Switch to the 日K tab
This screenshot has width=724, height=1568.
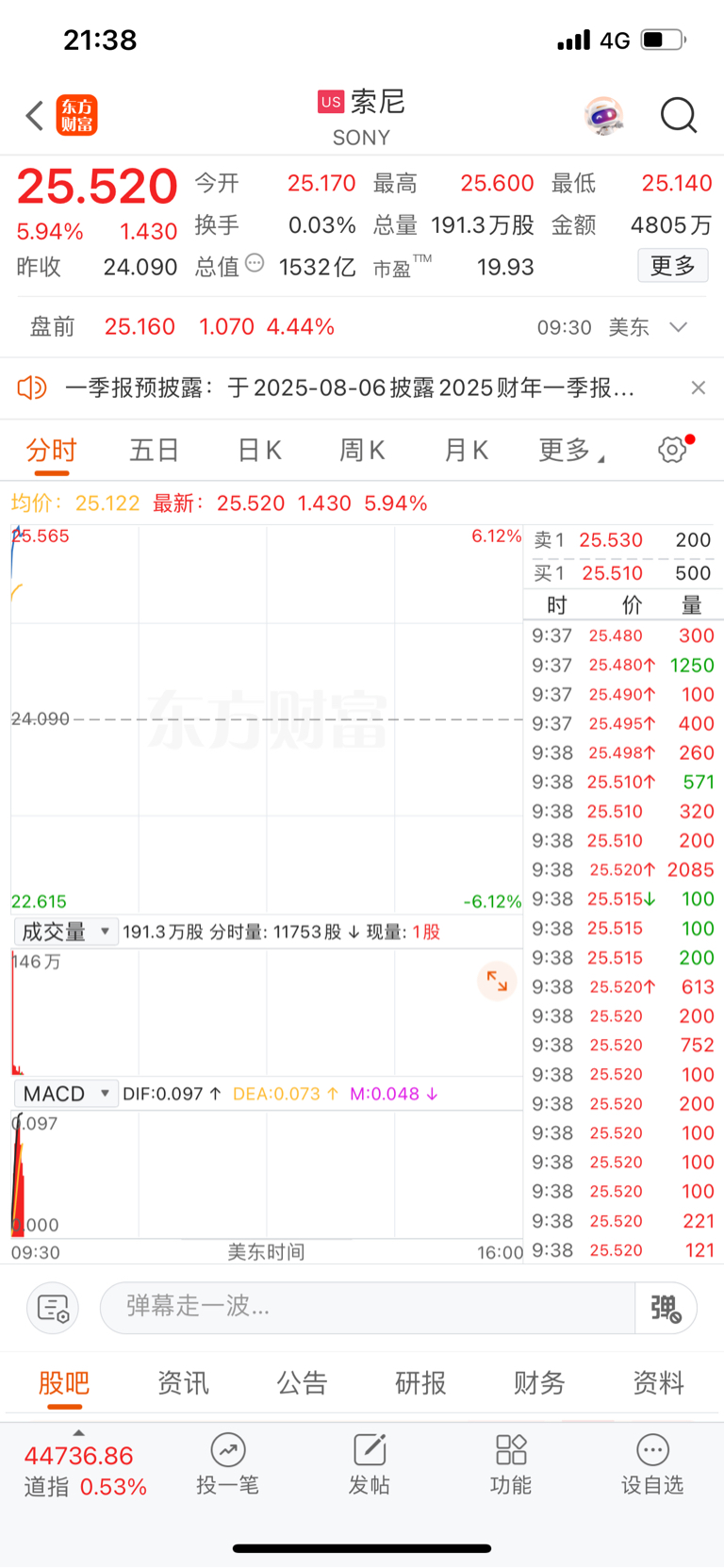(259, 451)
